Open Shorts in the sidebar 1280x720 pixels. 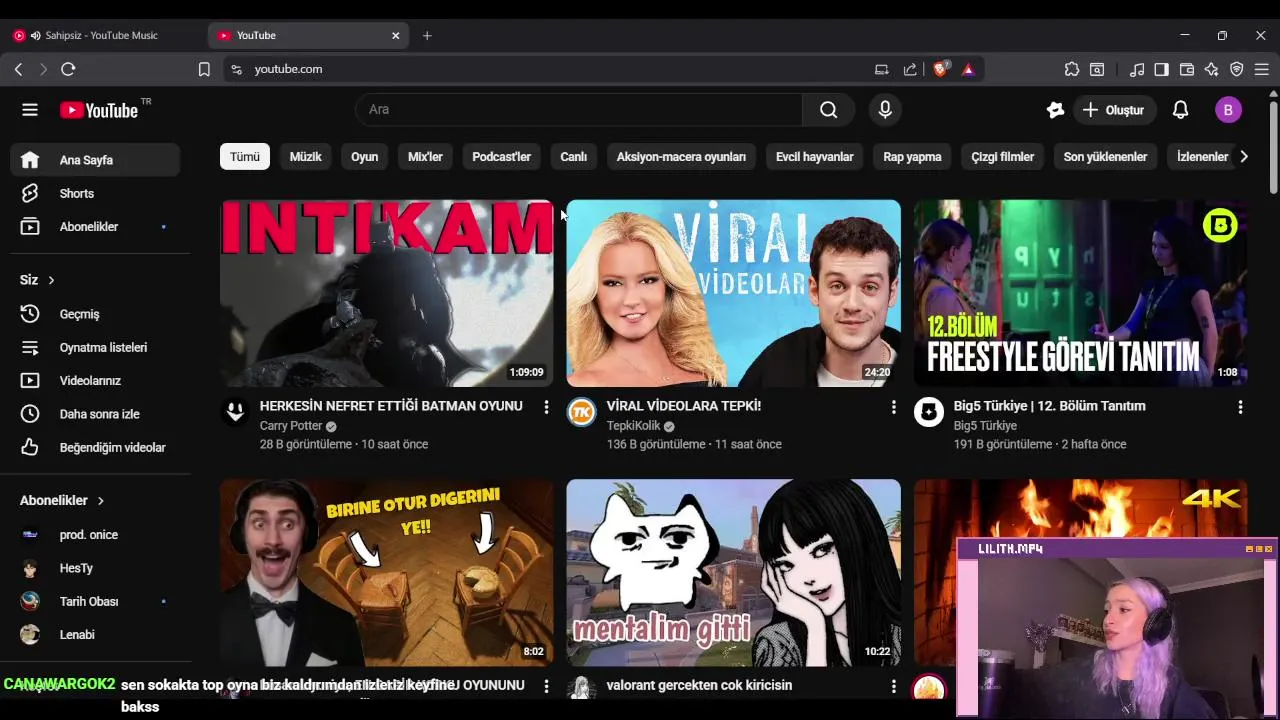[95, 193]
